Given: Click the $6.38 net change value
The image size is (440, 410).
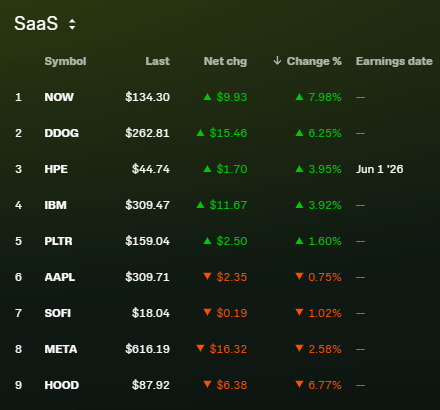Looking at the screenshot, I should tap(232, 385).
